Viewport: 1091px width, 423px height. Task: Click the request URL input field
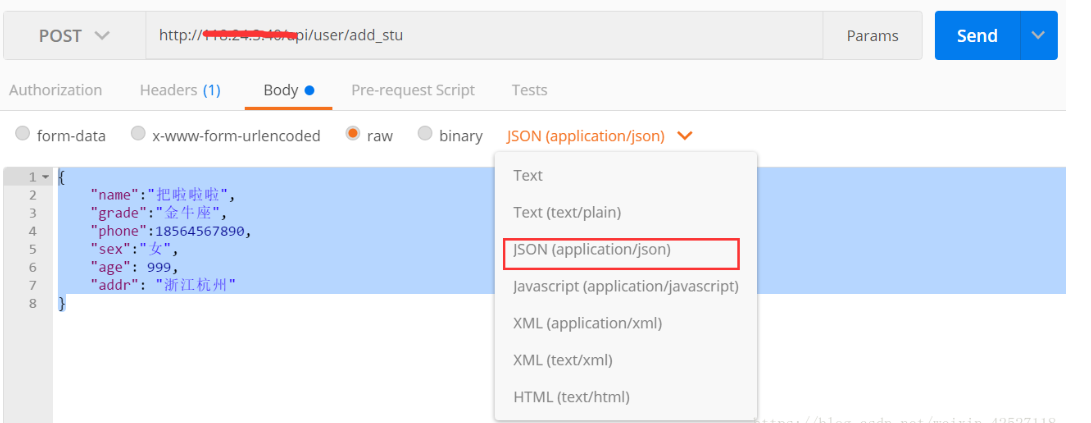pyautogui.click(x=484, y=35)
